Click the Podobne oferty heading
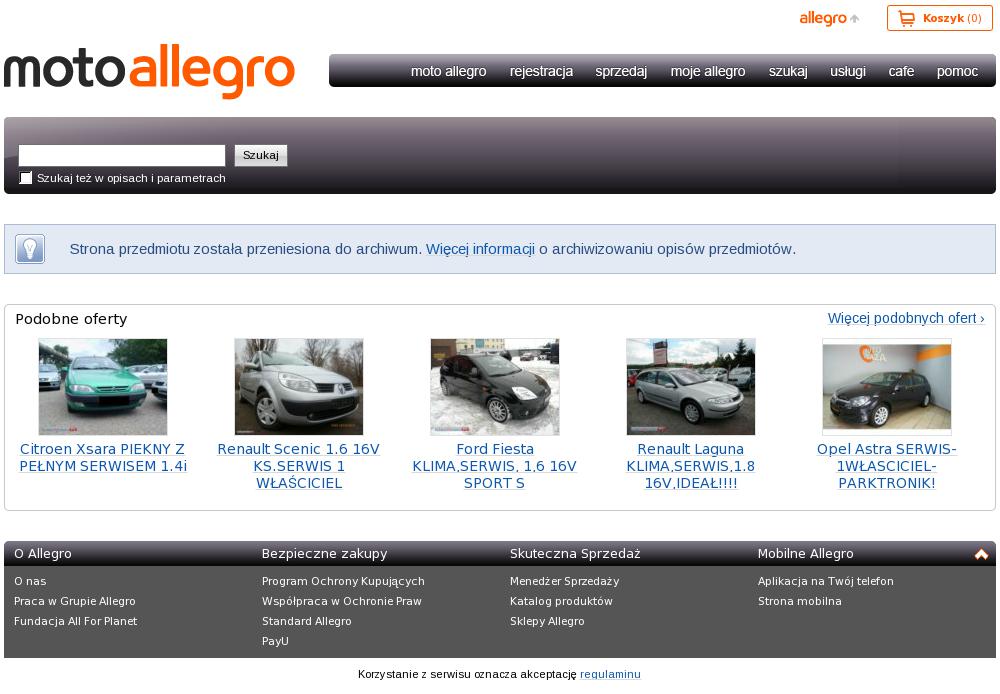This screenshot has height=694, width=1000. [71, 319]
